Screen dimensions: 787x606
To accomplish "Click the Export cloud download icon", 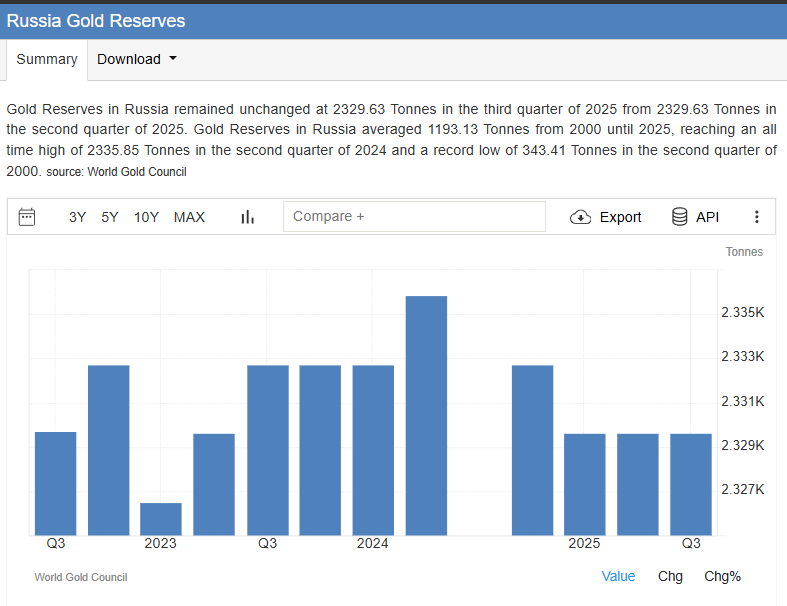I will (x=580, y=217).
